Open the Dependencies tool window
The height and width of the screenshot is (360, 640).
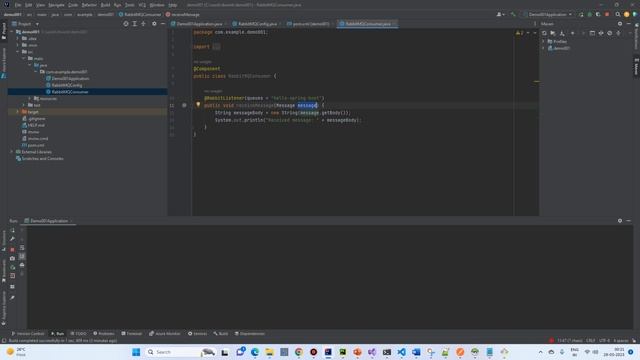point(249,333)
